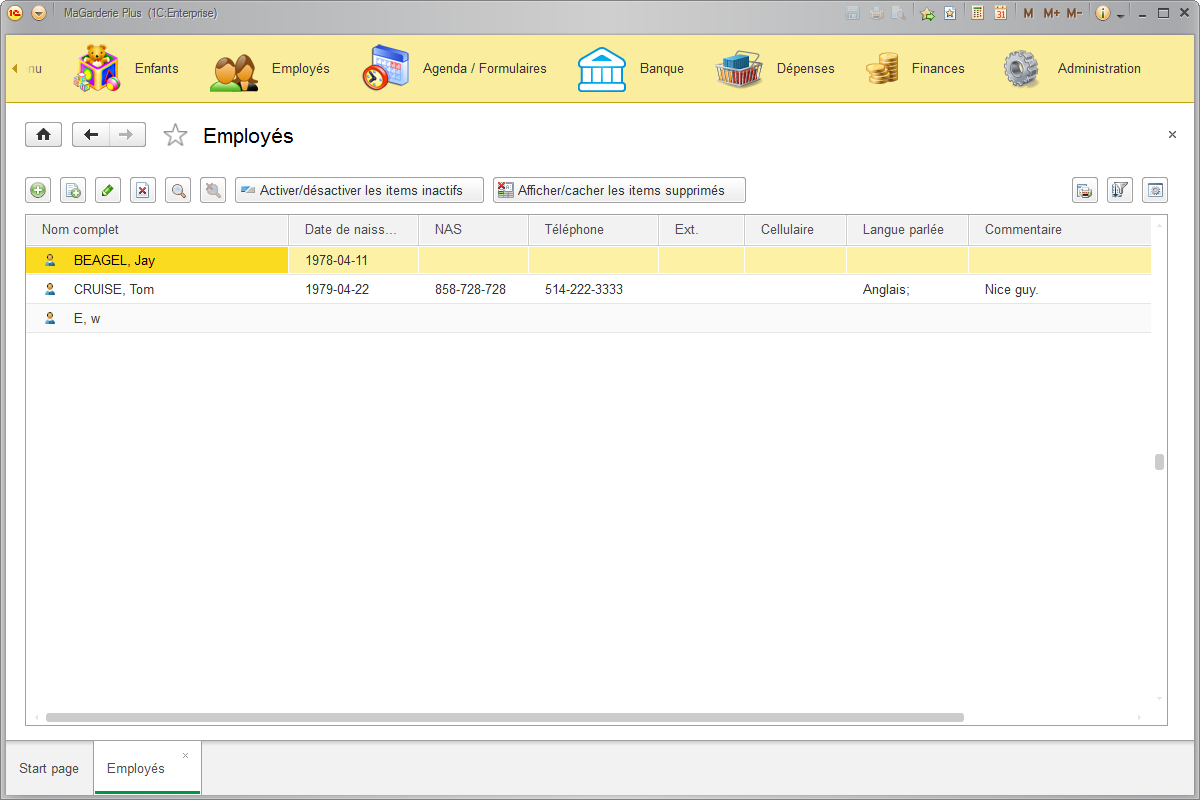Mark the selected employee for deletion

point(142,190)
